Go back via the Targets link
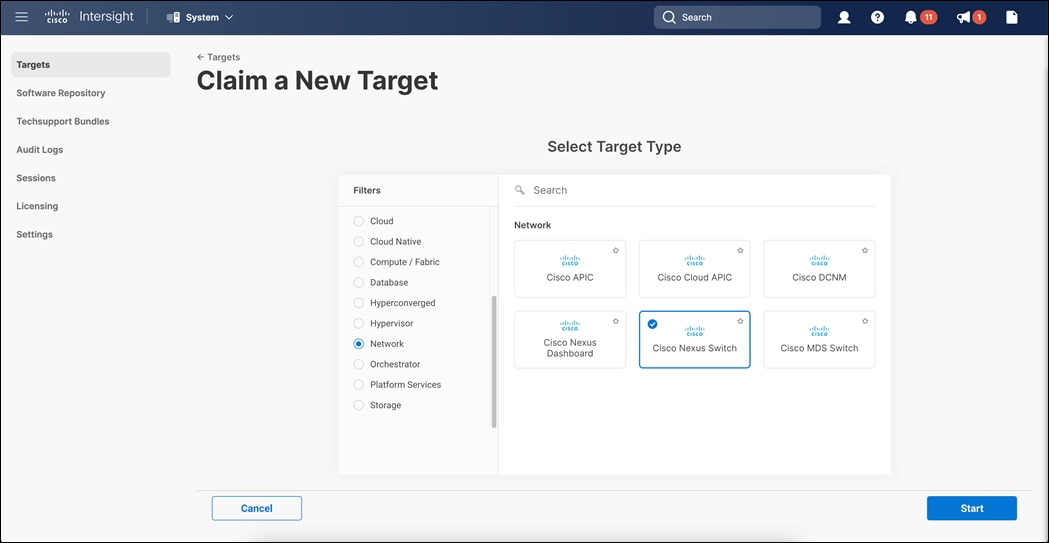Screen dimensions: 1049x543 (218, 57)
